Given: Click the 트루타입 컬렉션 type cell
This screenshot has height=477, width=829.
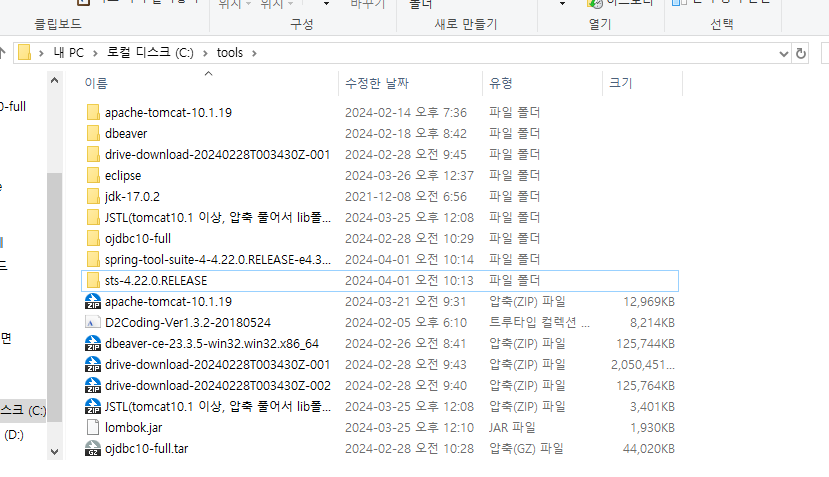Looking at the screenshot, I should pos(539,323).
